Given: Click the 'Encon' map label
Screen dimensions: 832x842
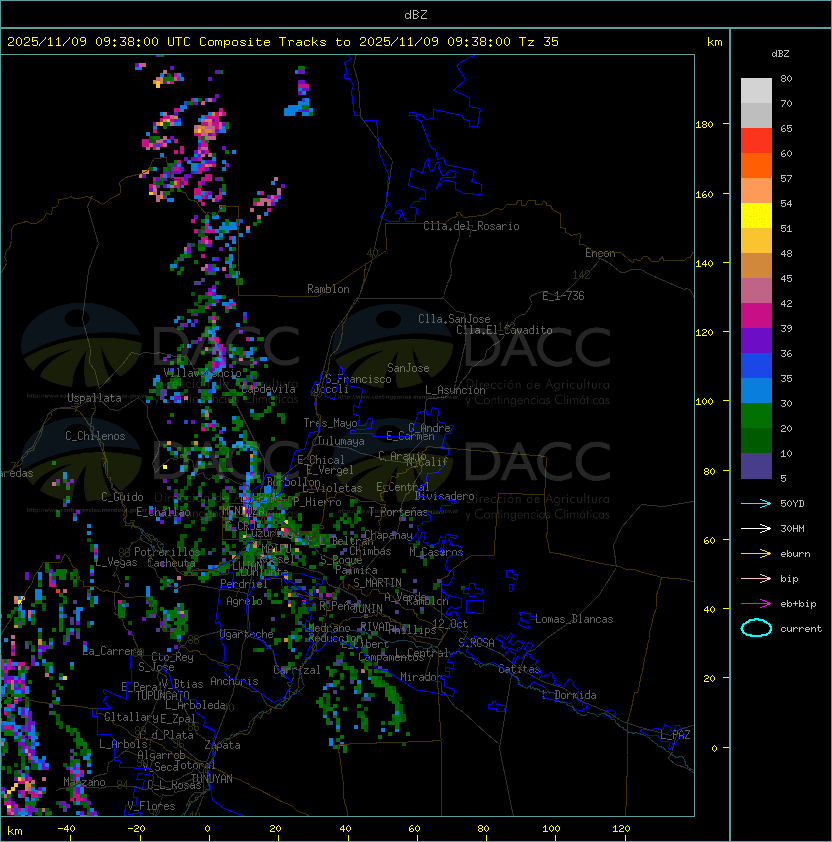Looking at the screenshot, I should 600,253.
